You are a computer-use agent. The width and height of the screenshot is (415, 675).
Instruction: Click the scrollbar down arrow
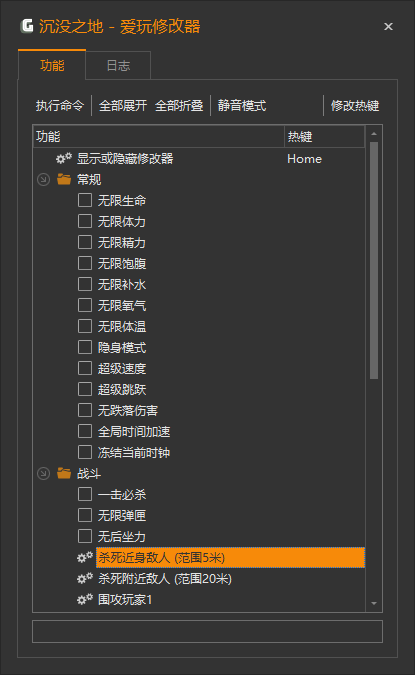click(x=374, y=604)
